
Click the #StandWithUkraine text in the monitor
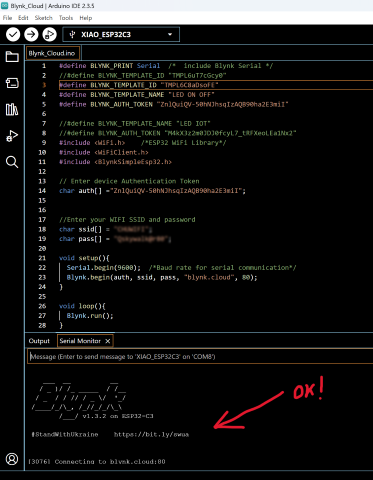(x=65, y=434)
